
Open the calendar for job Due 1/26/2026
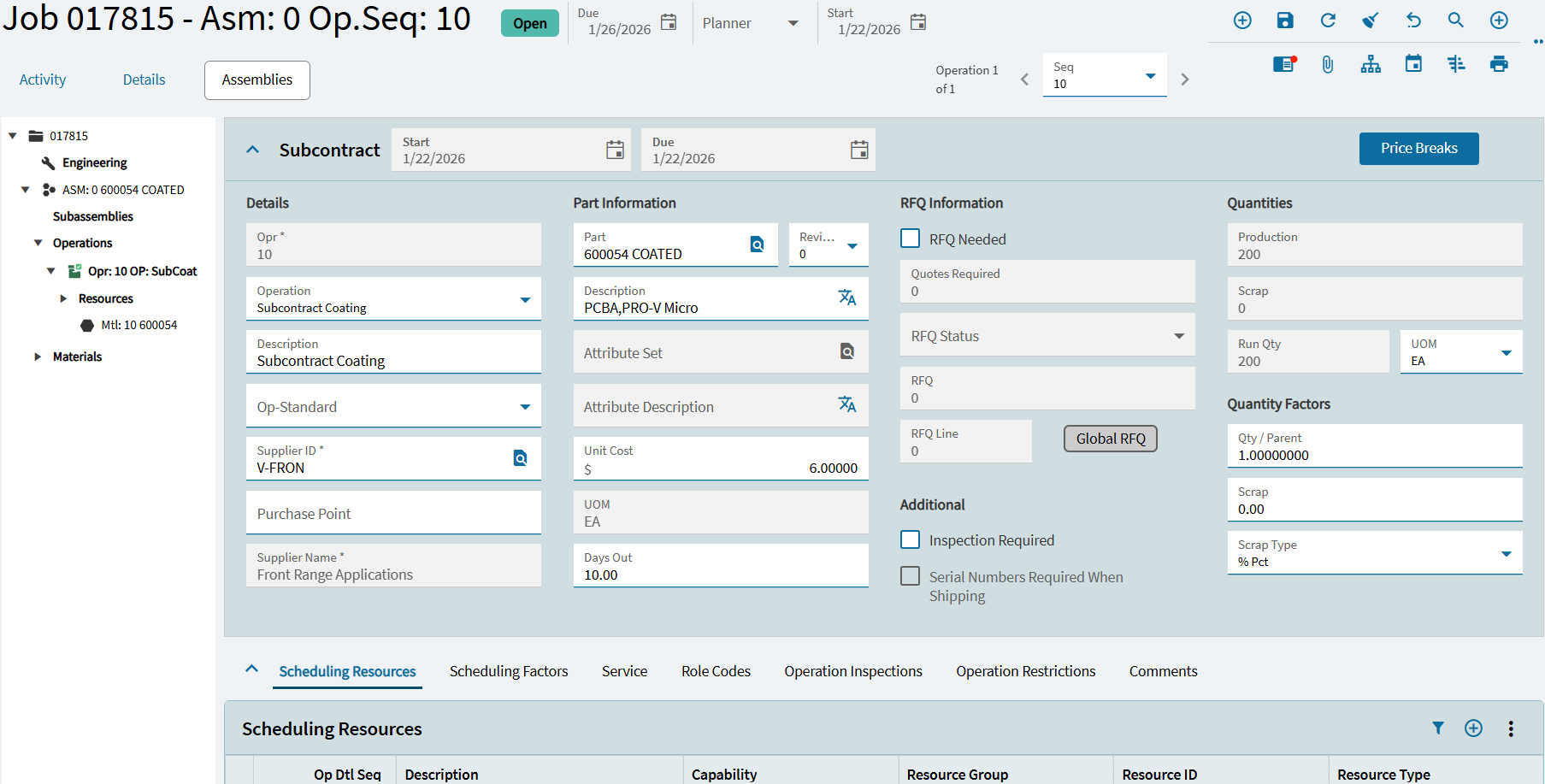coord(669,22)
